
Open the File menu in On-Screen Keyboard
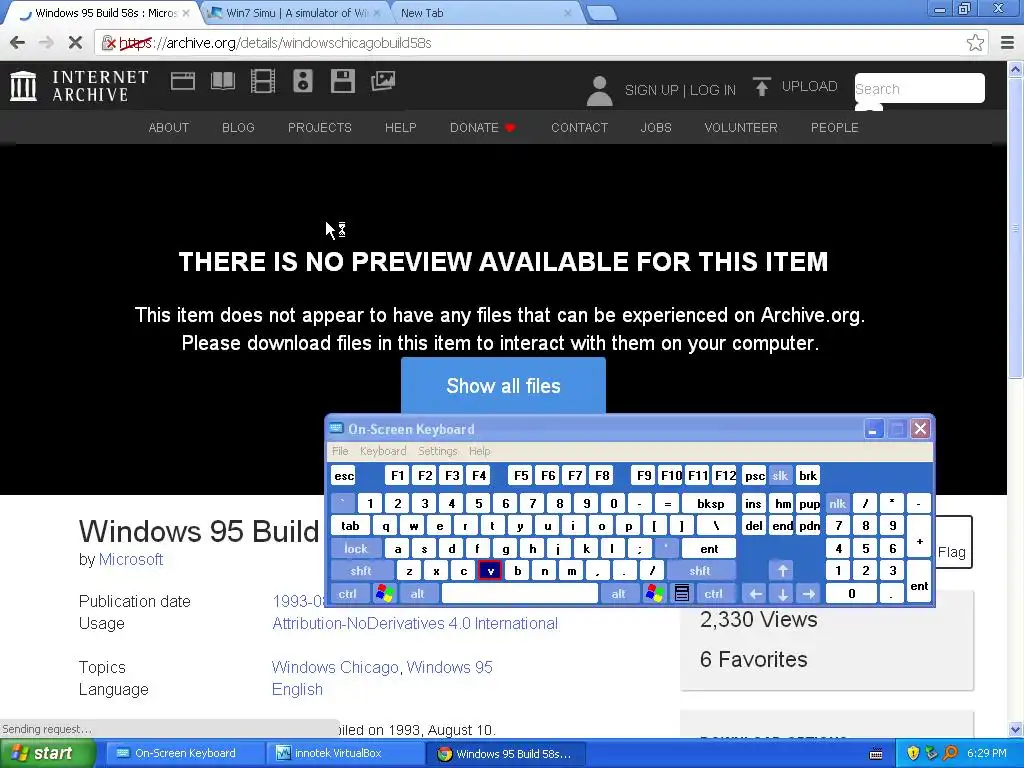[340, 451]
